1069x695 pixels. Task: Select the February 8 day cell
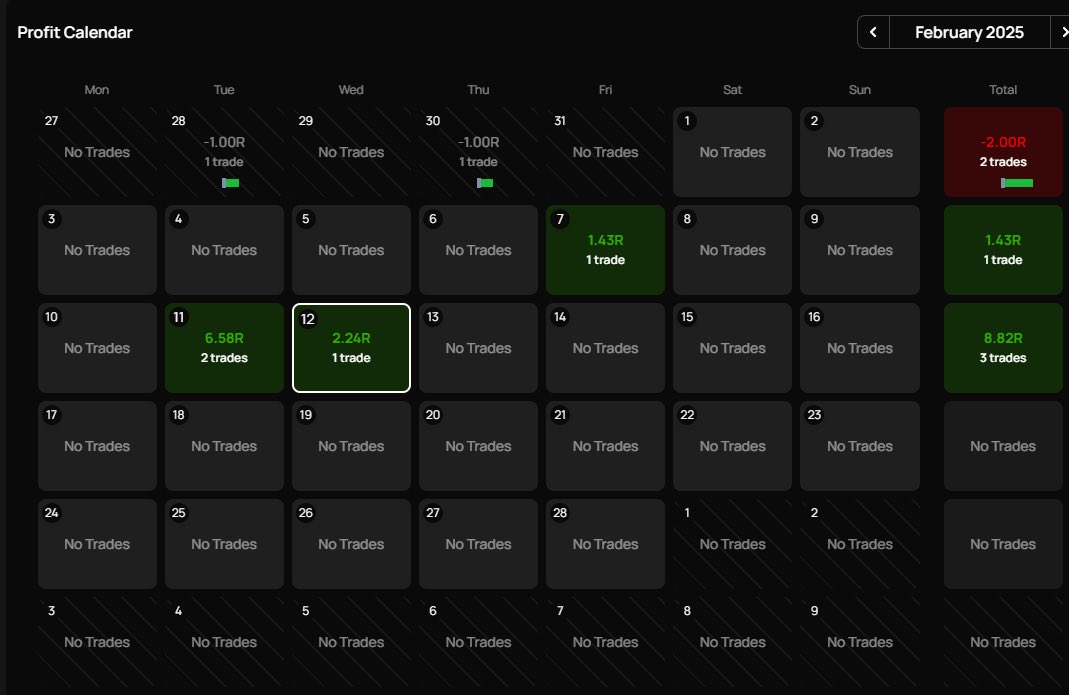point(732,250)
